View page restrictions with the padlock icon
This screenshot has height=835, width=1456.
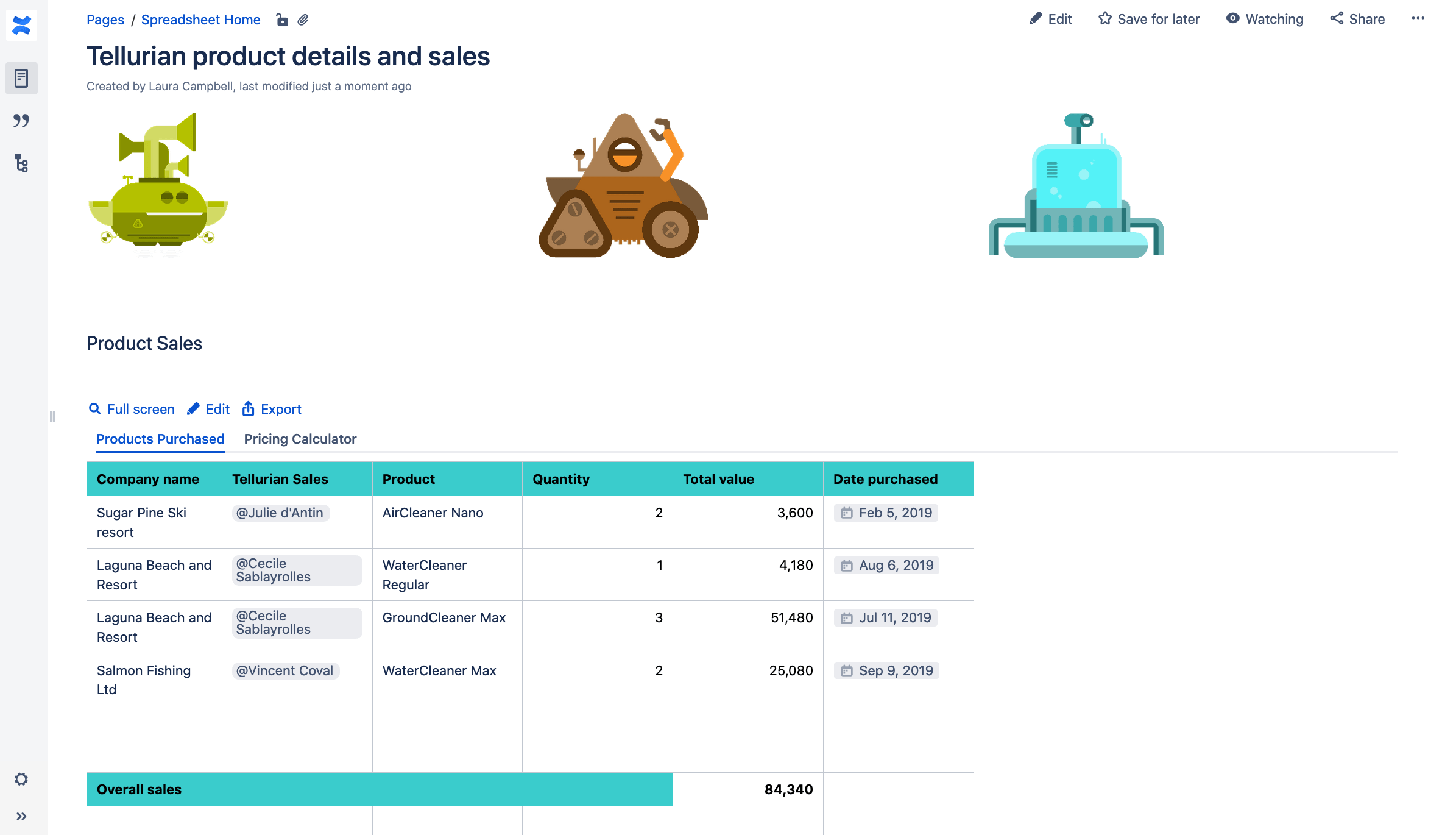pyautogui.click(x=281, y=20)
